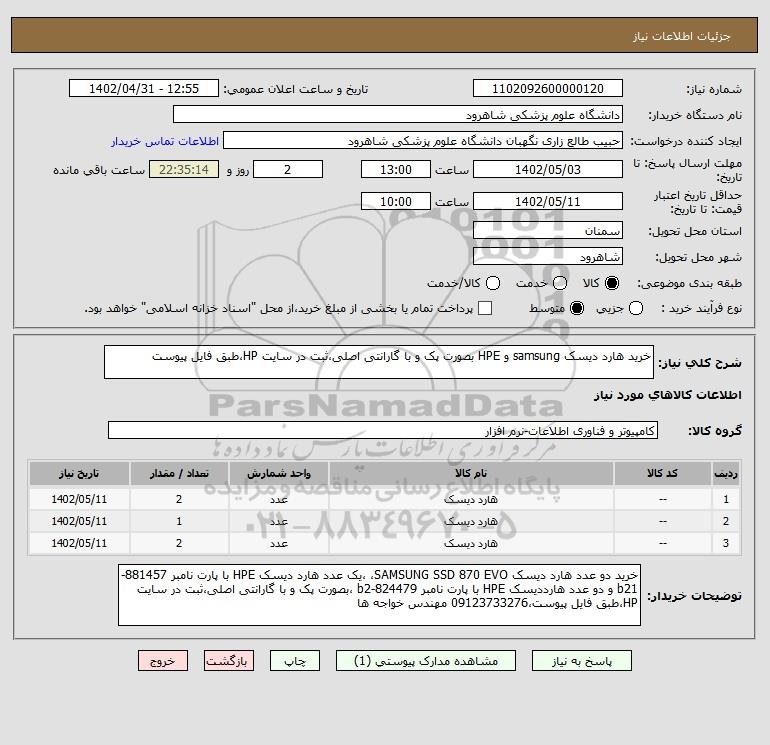Select the خدمت radio button

(560, 283)
